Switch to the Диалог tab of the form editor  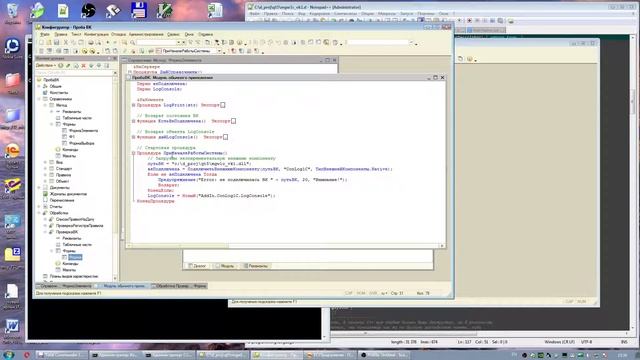[197, 266]
